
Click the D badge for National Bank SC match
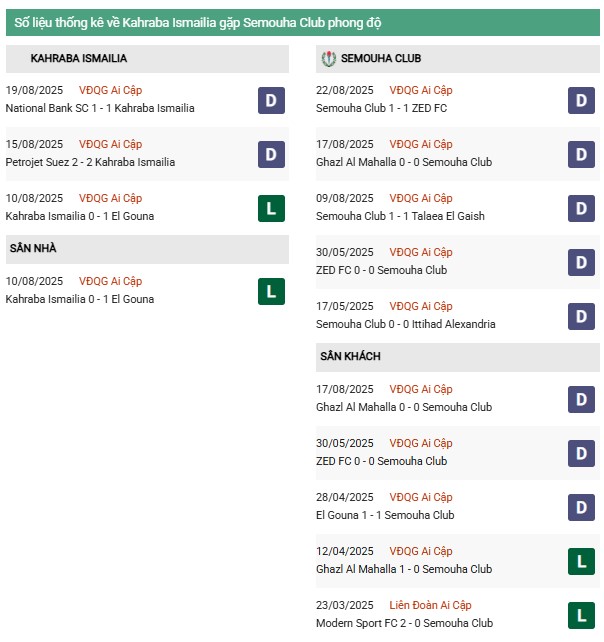click(271, 100)
